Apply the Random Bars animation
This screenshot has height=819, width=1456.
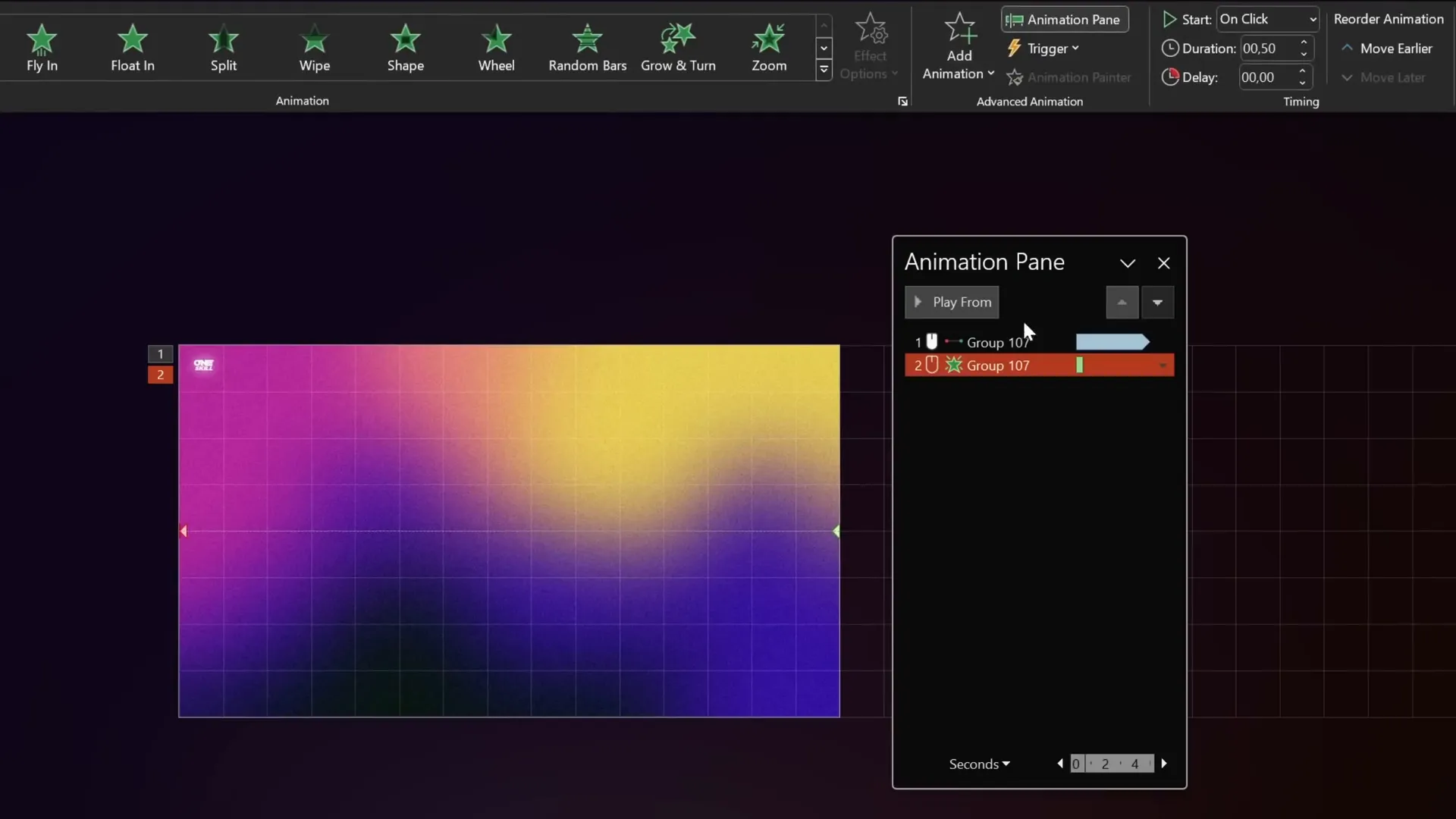point(588,48)
